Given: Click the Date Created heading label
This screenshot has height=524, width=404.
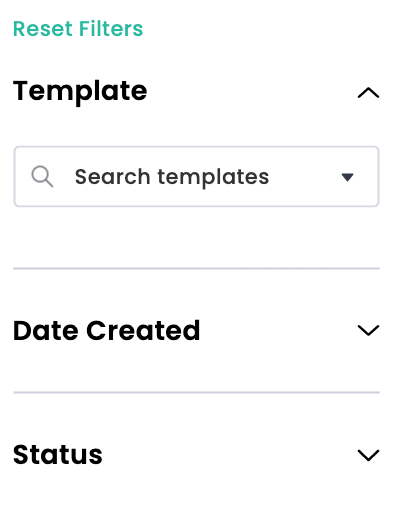Looking at the screenshot, I should coord(106,331).
